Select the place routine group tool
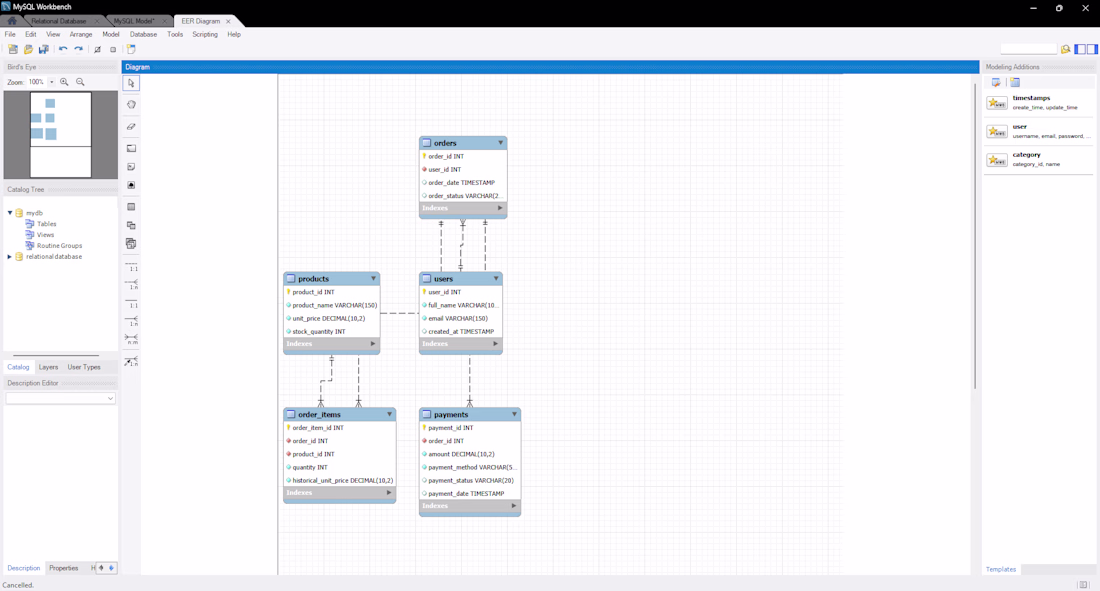1100x591 pixels. pos(131,244)
